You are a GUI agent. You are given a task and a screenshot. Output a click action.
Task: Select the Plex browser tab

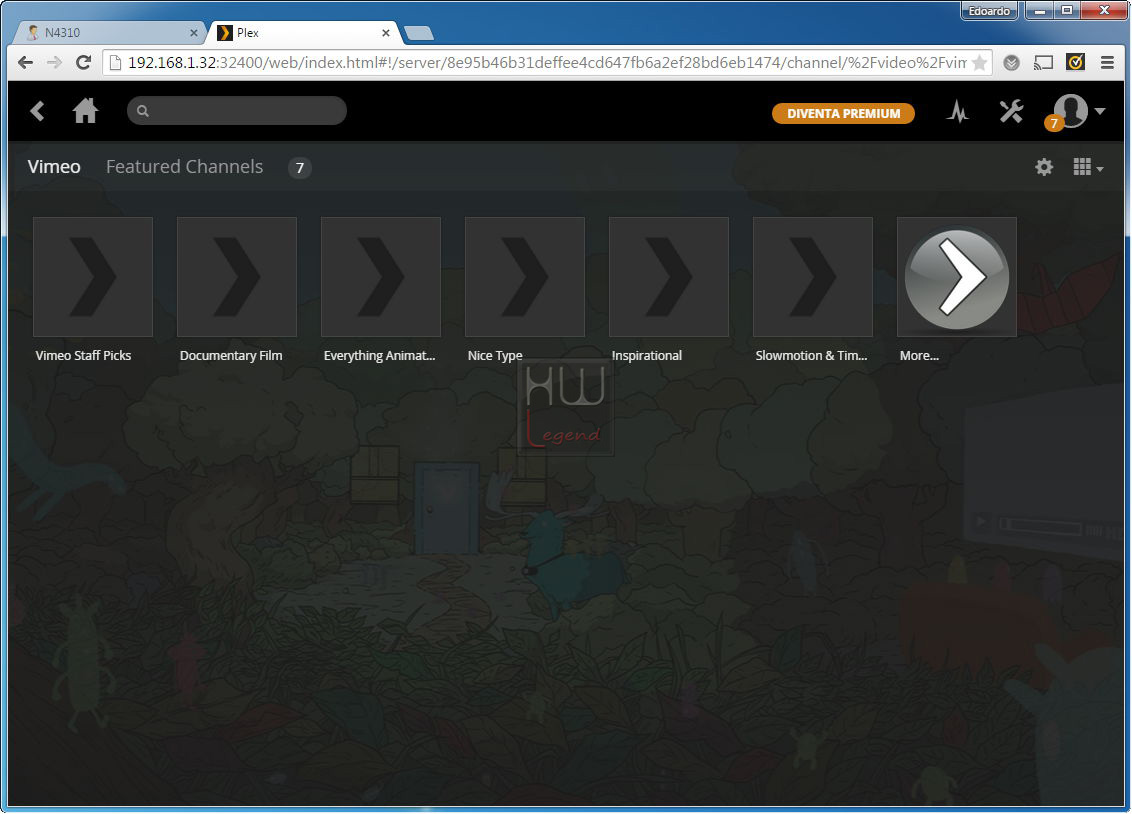point(302,32)
